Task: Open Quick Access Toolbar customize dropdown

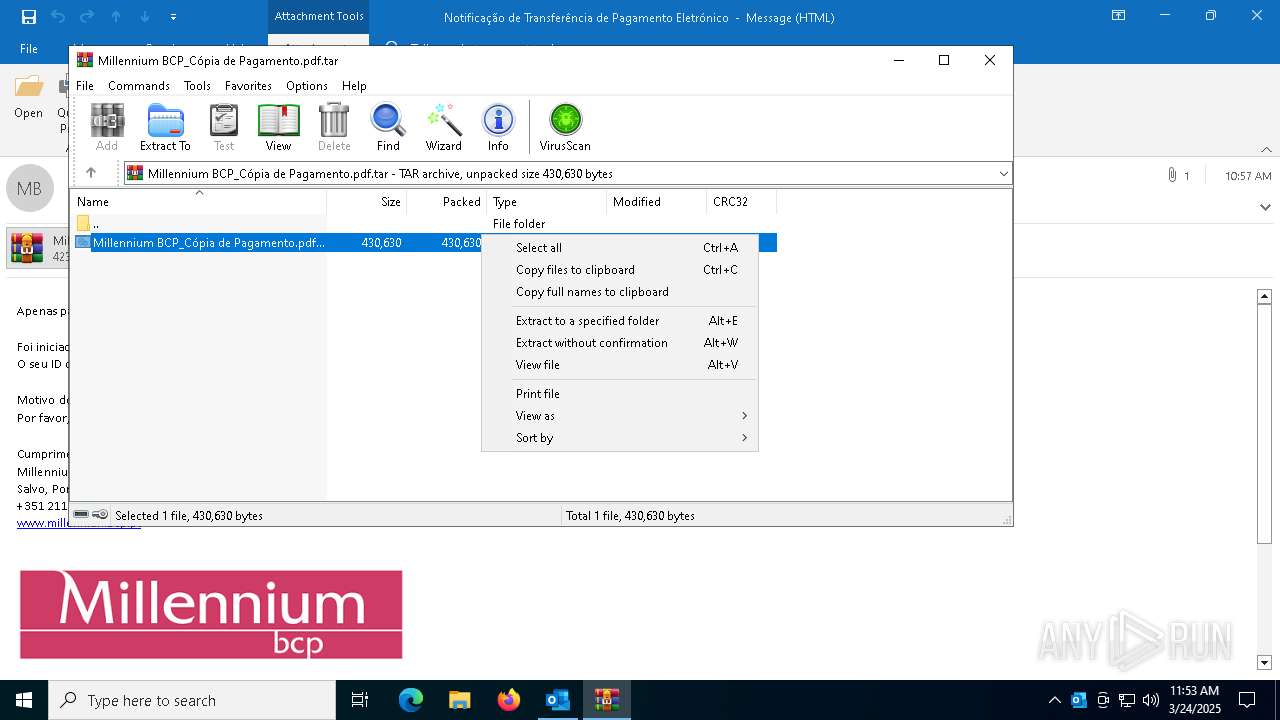Action: (174, 17)
